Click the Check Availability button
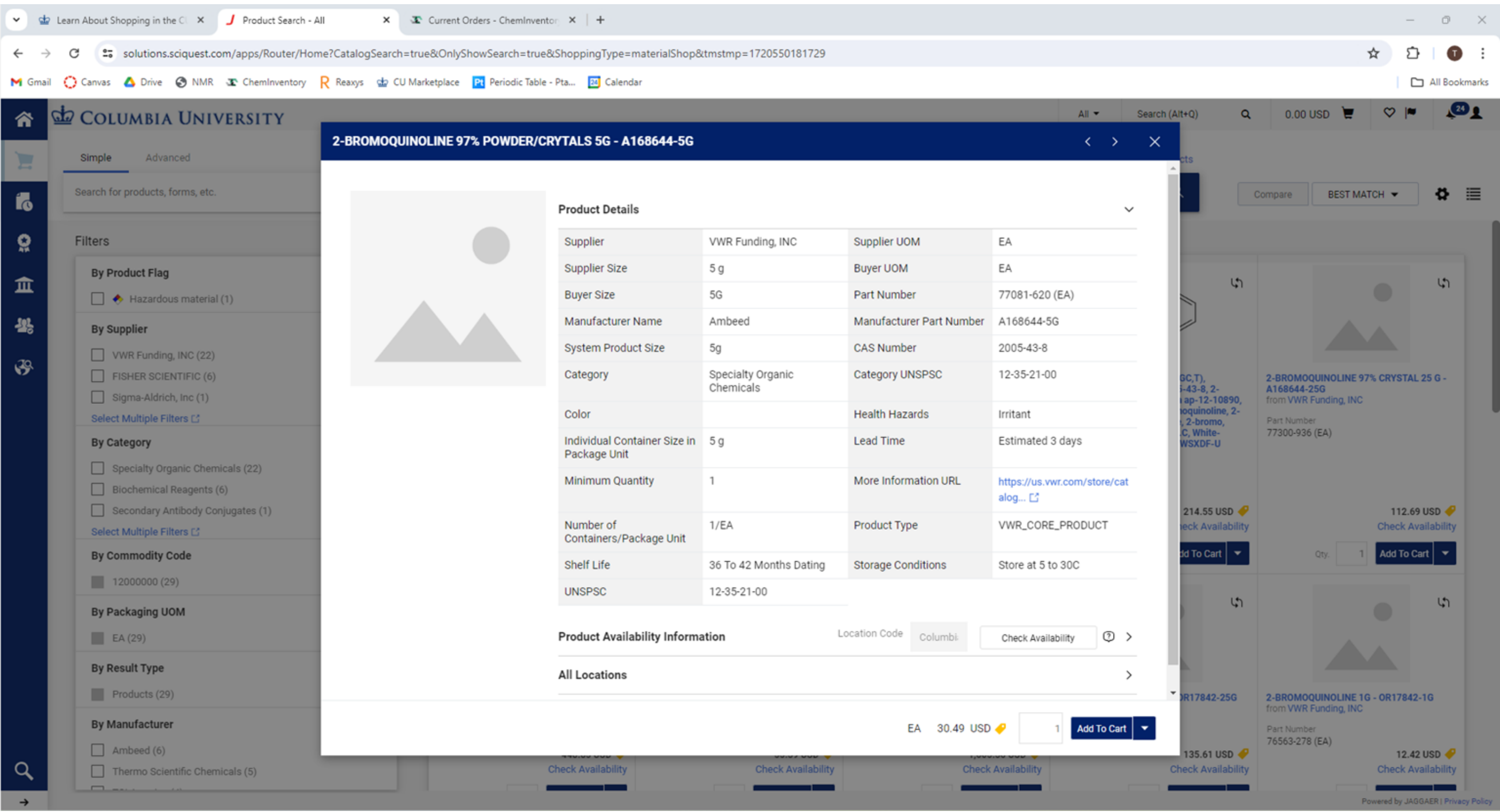 pyautogui.click(x=1037, y=638)
